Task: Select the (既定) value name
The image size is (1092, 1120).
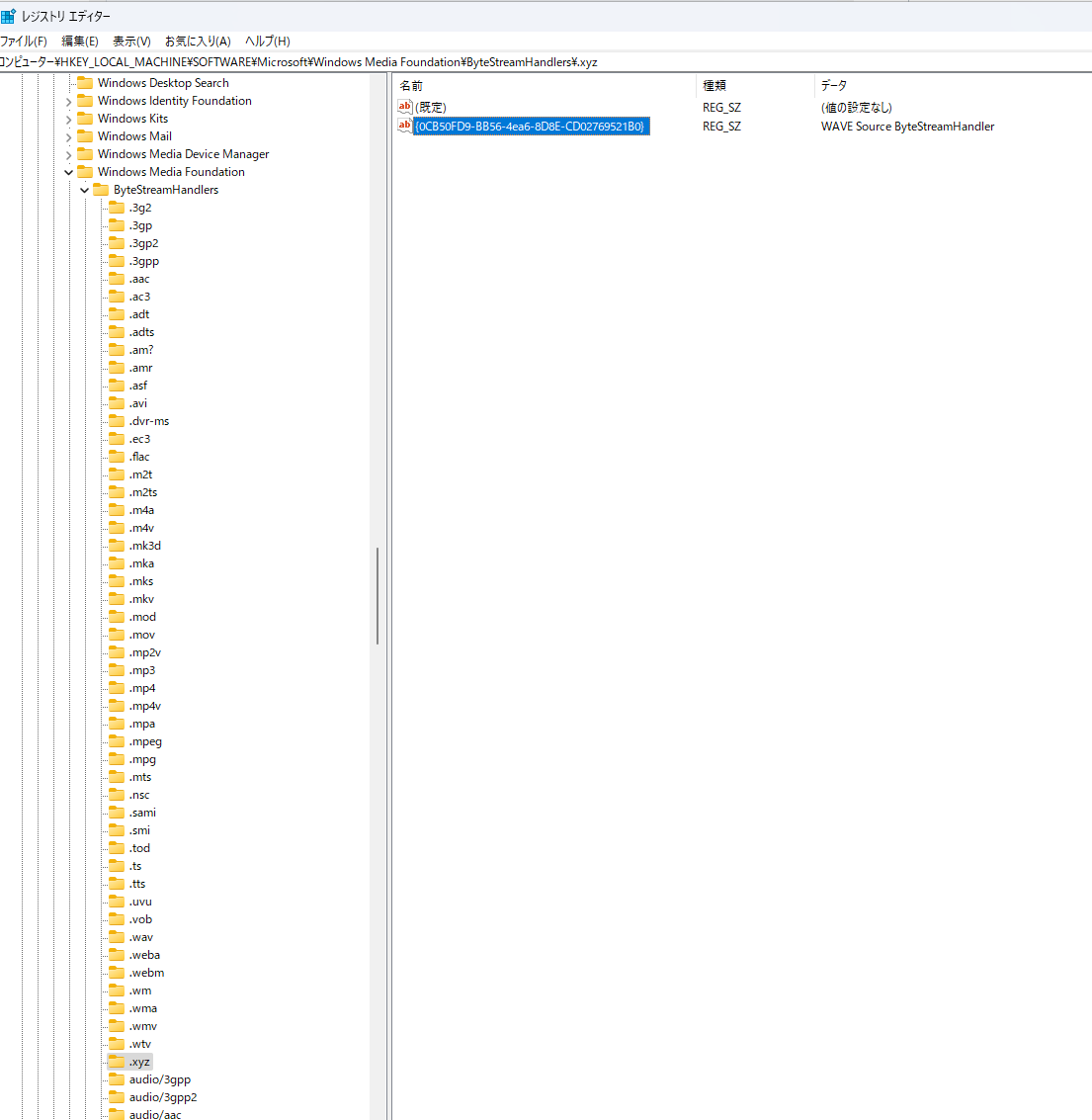Action: [431, 108]
